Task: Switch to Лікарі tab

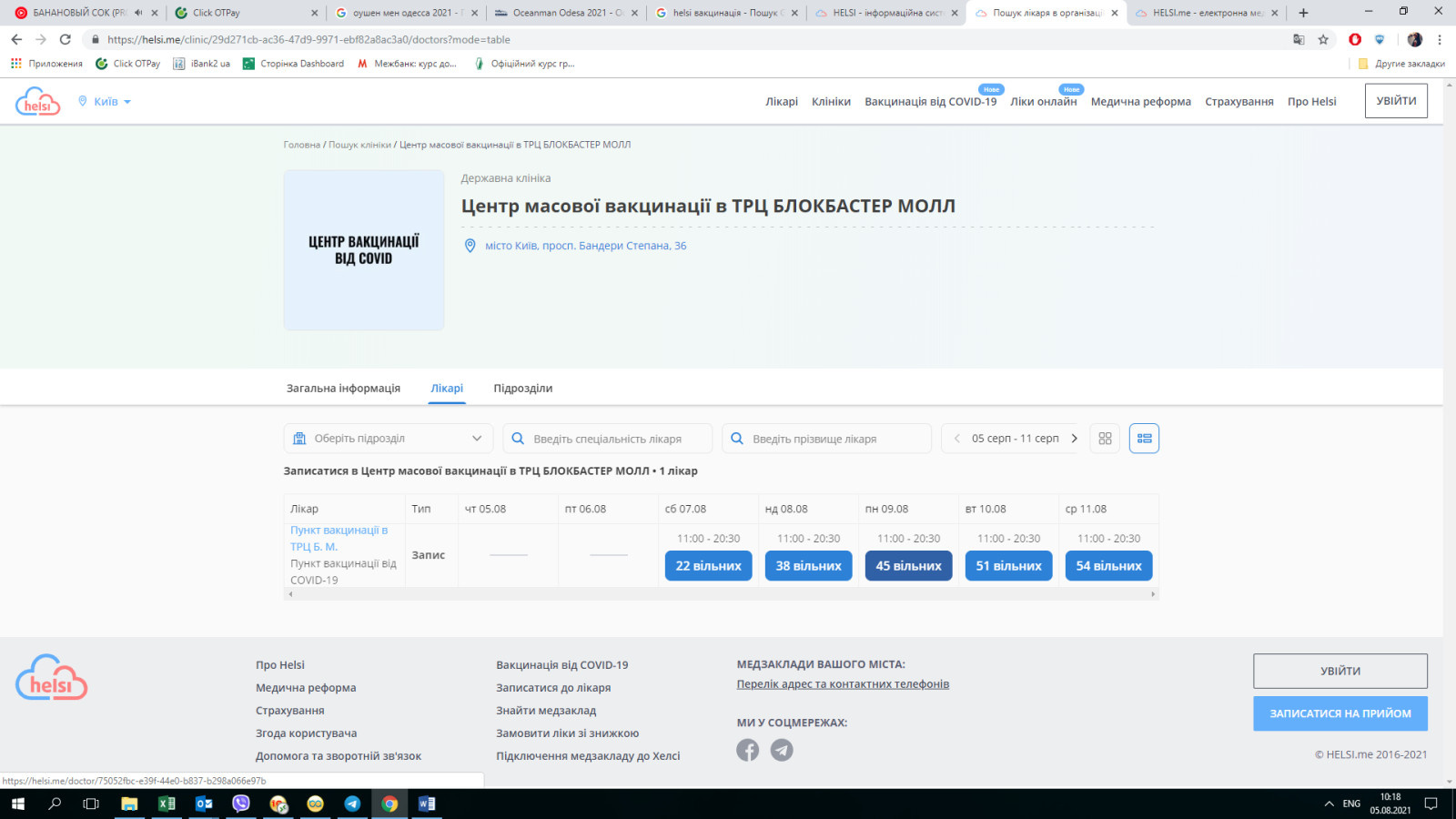Action: point(447,388)
